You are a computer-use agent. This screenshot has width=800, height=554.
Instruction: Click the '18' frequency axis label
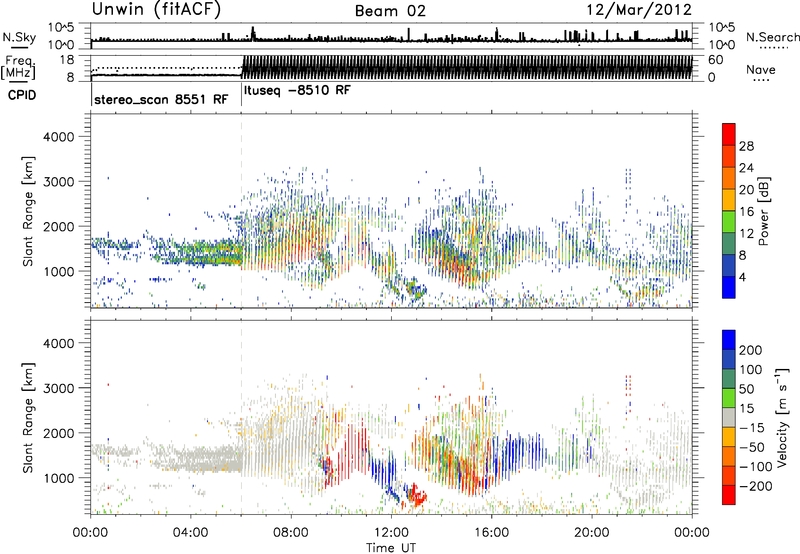pyautogui.click(x=66, y=60)
